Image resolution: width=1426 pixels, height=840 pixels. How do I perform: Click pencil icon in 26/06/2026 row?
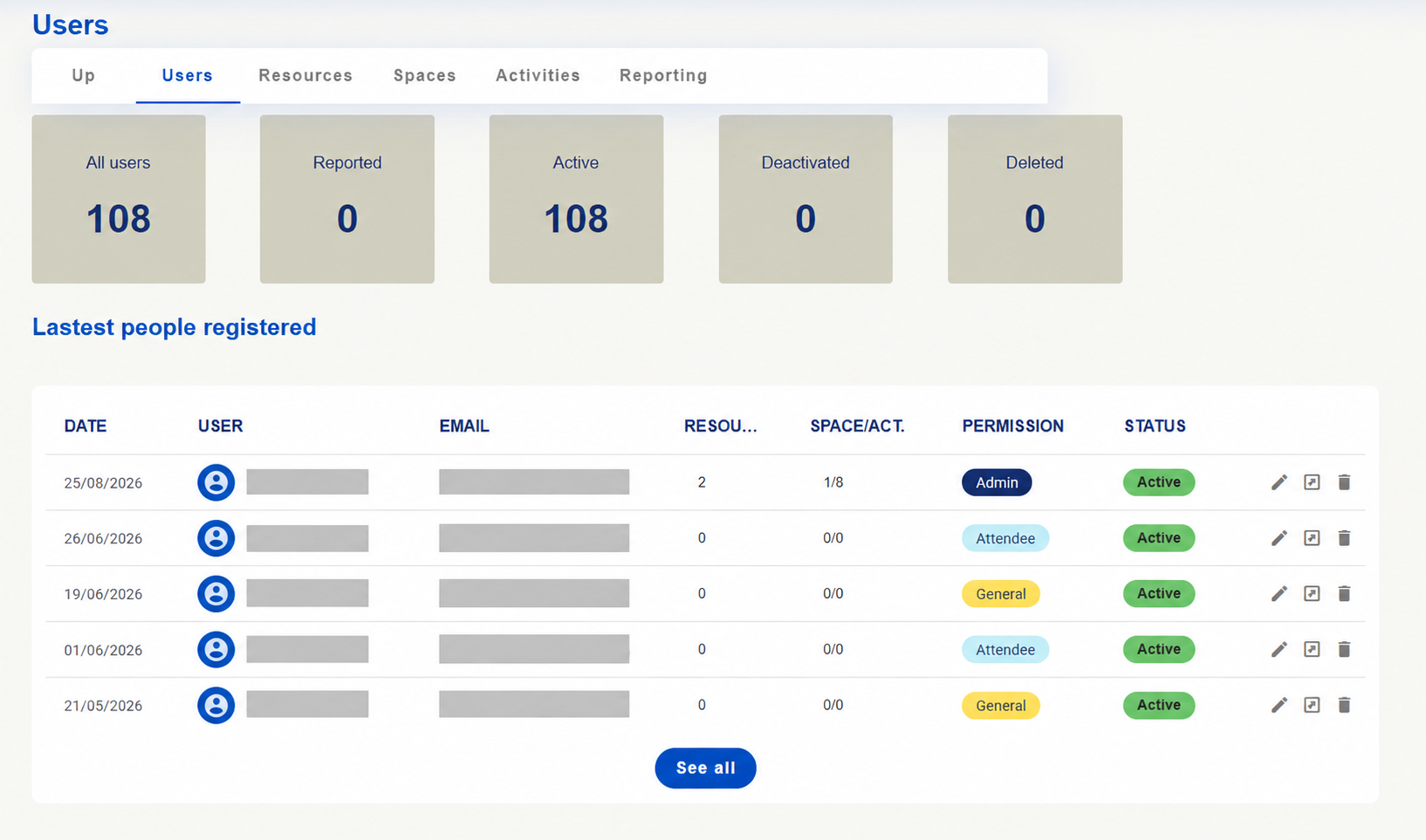coord(1279,538)
